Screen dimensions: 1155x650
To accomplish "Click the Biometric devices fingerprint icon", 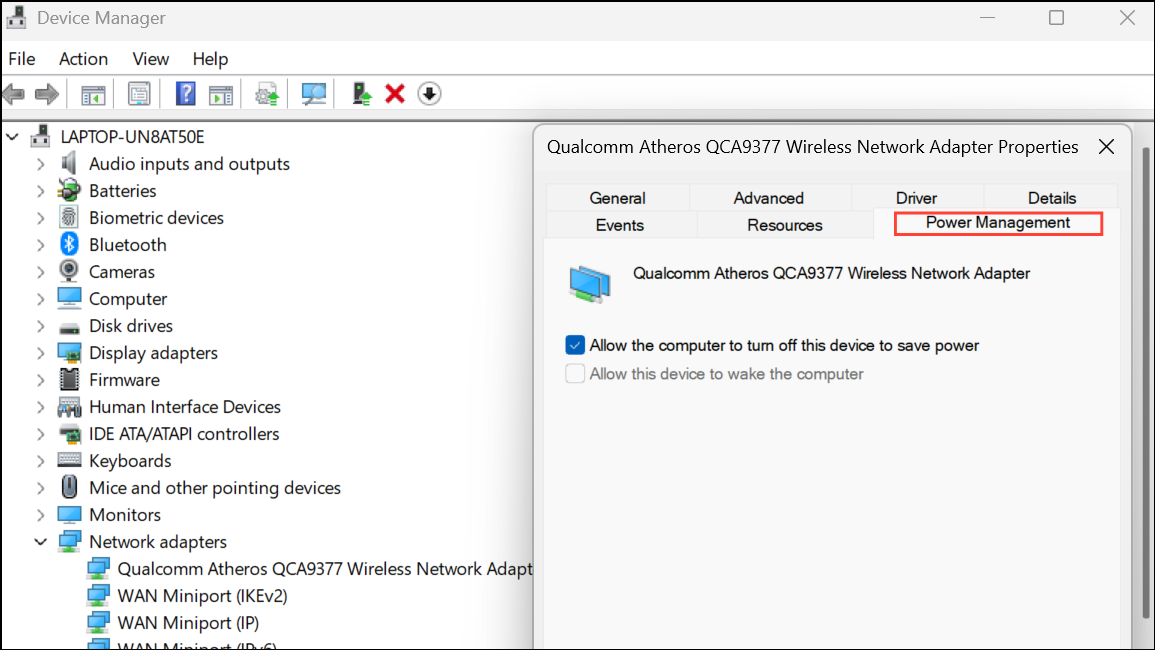I will pyautogui.click(x=69, y=217).
